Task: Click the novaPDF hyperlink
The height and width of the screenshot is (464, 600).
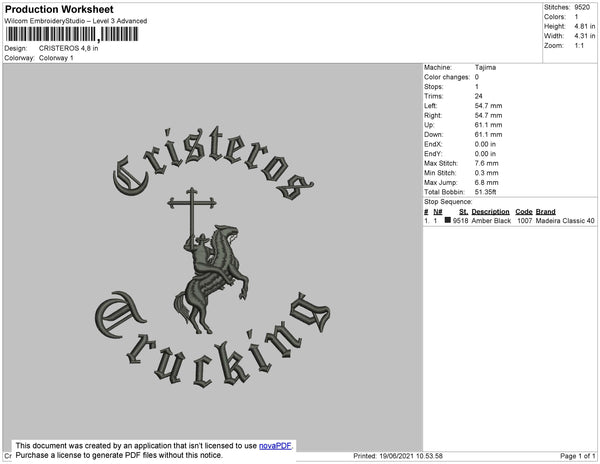Action: [275, 446]
